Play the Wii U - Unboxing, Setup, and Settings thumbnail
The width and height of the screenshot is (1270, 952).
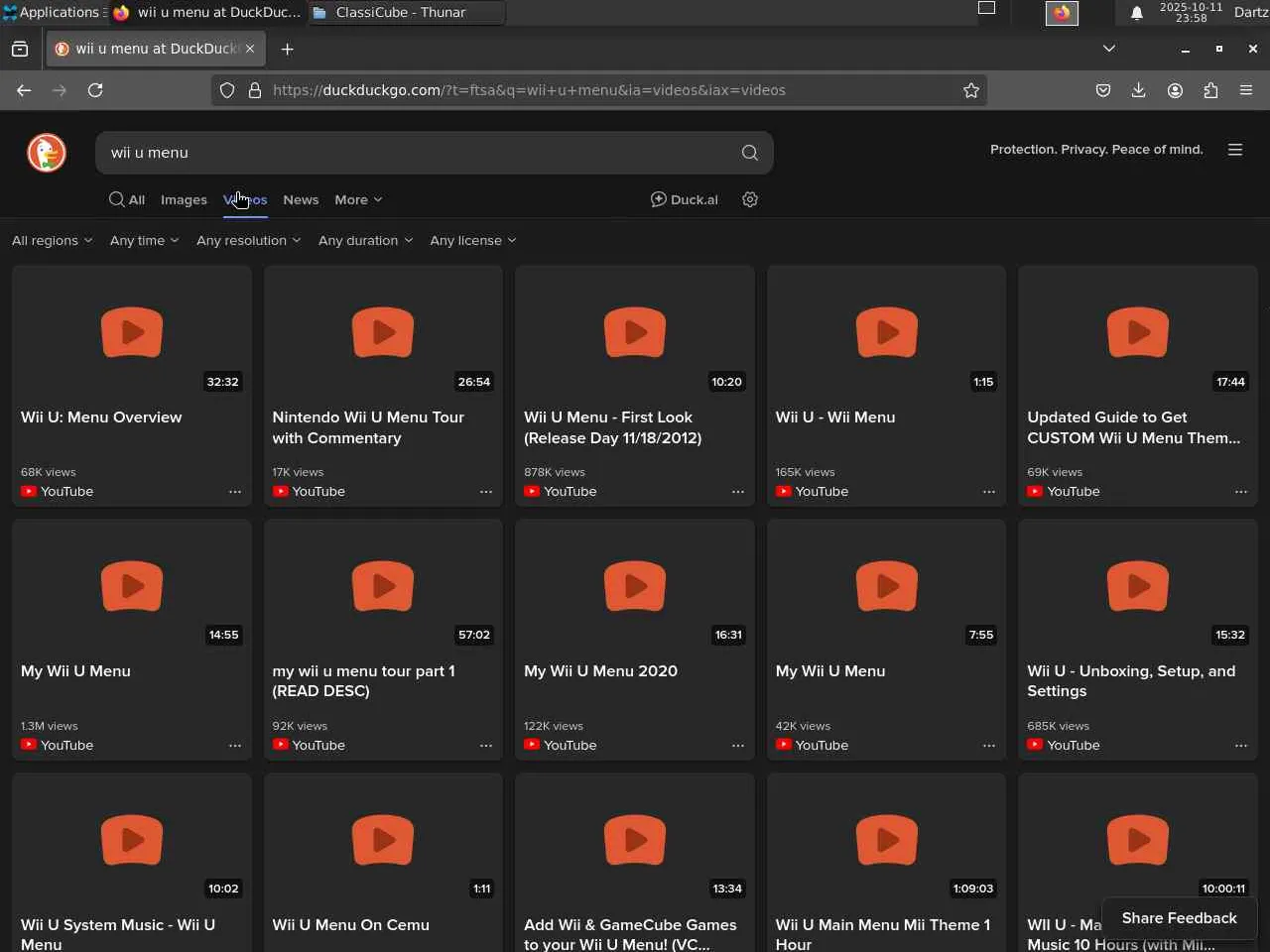1138,586
